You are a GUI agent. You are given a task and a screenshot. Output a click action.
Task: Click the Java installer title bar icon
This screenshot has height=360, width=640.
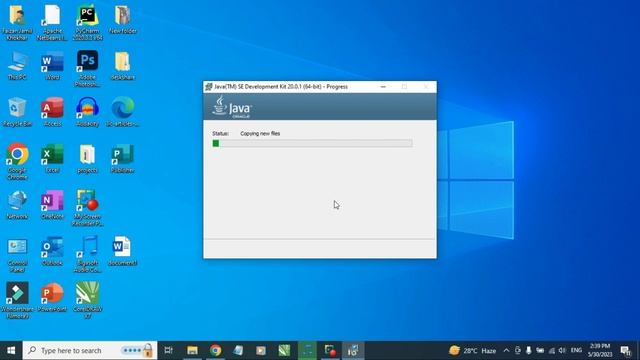pyautogui.click(x=209, y=87)
